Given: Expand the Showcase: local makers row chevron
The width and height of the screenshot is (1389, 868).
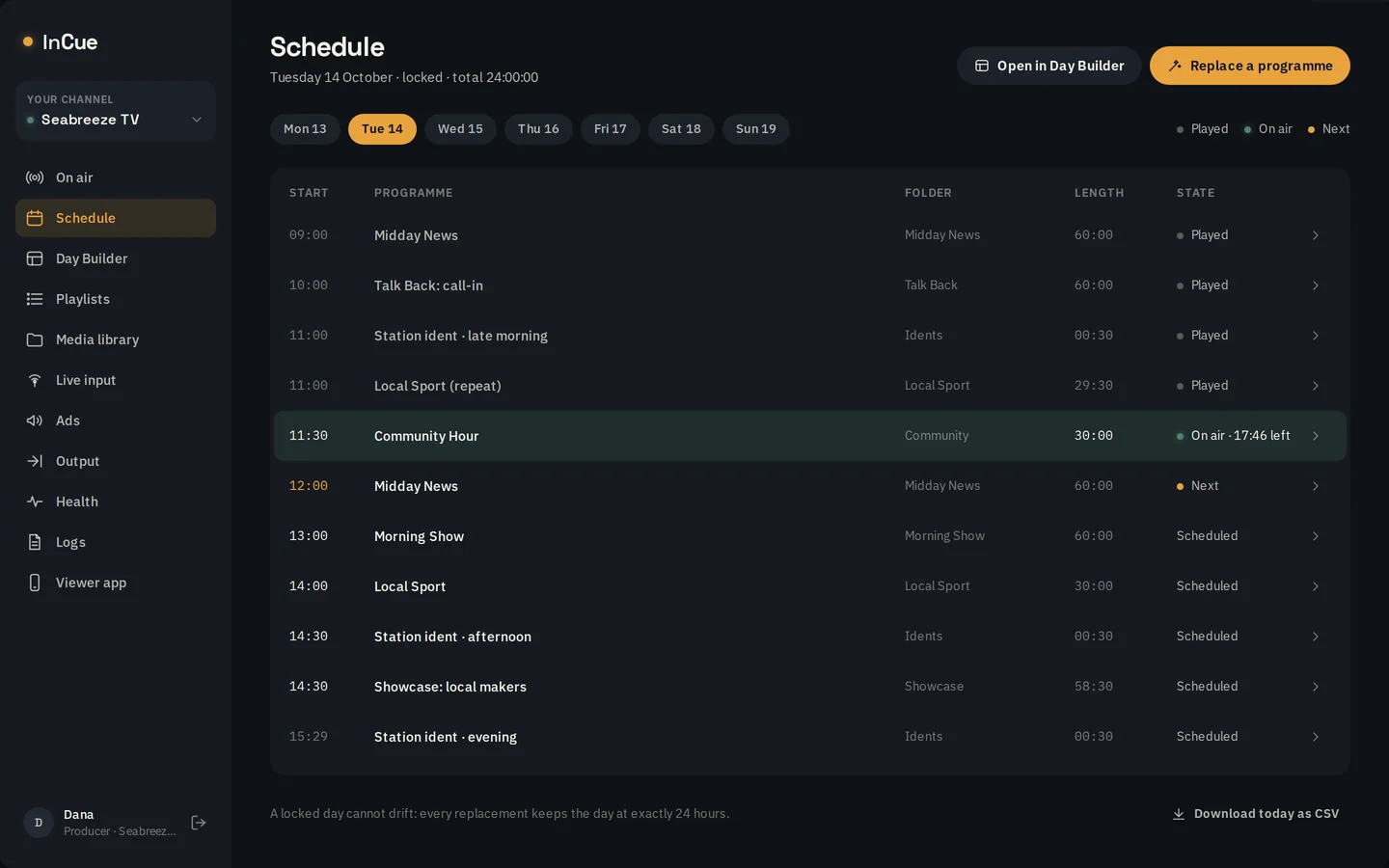Looking at the screenshot, I should point(1316,687).
